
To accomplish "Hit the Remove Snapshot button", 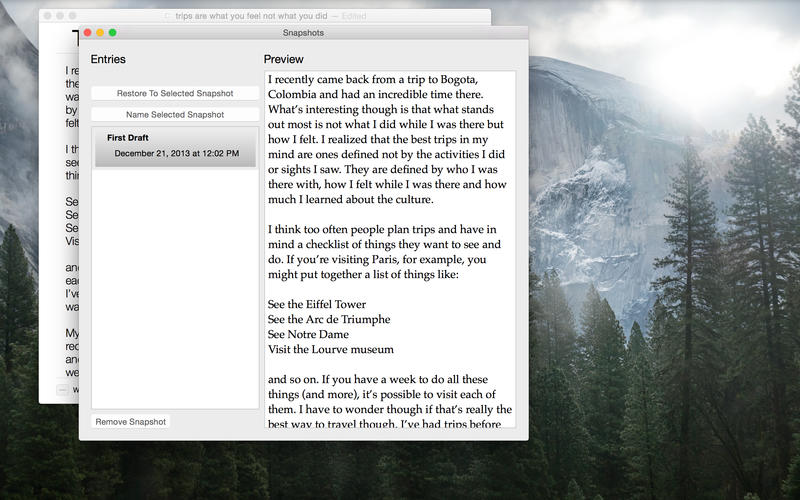I will coord(131,421).
